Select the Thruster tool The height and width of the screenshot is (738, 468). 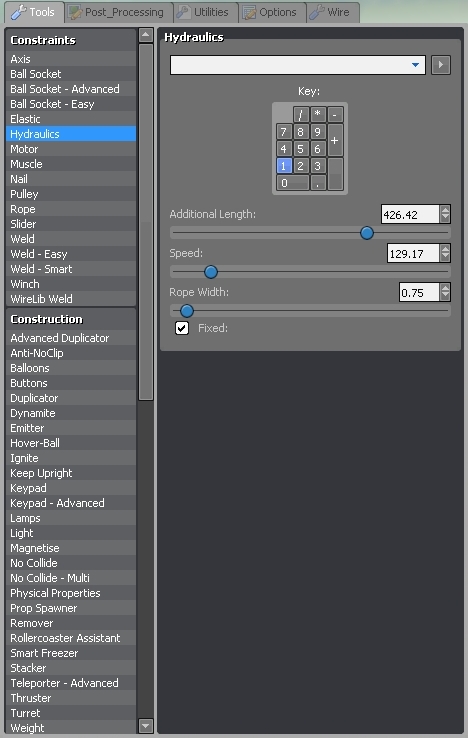click(x=71, y=698)
